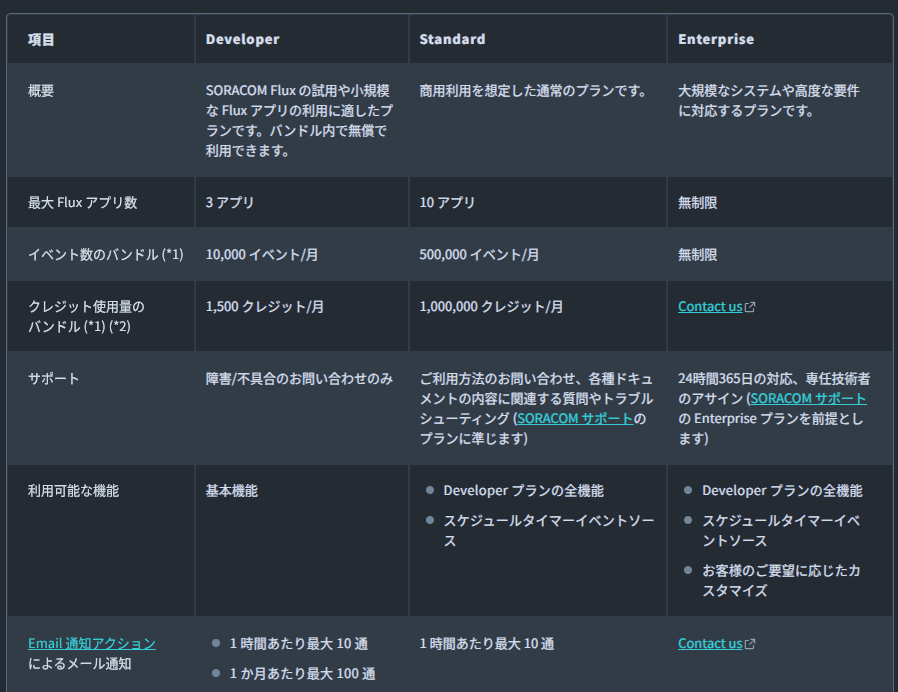Select the 10,000 イベント/月 cell
The height and width of the screenshot is (692, 898).
coord(262,254)
